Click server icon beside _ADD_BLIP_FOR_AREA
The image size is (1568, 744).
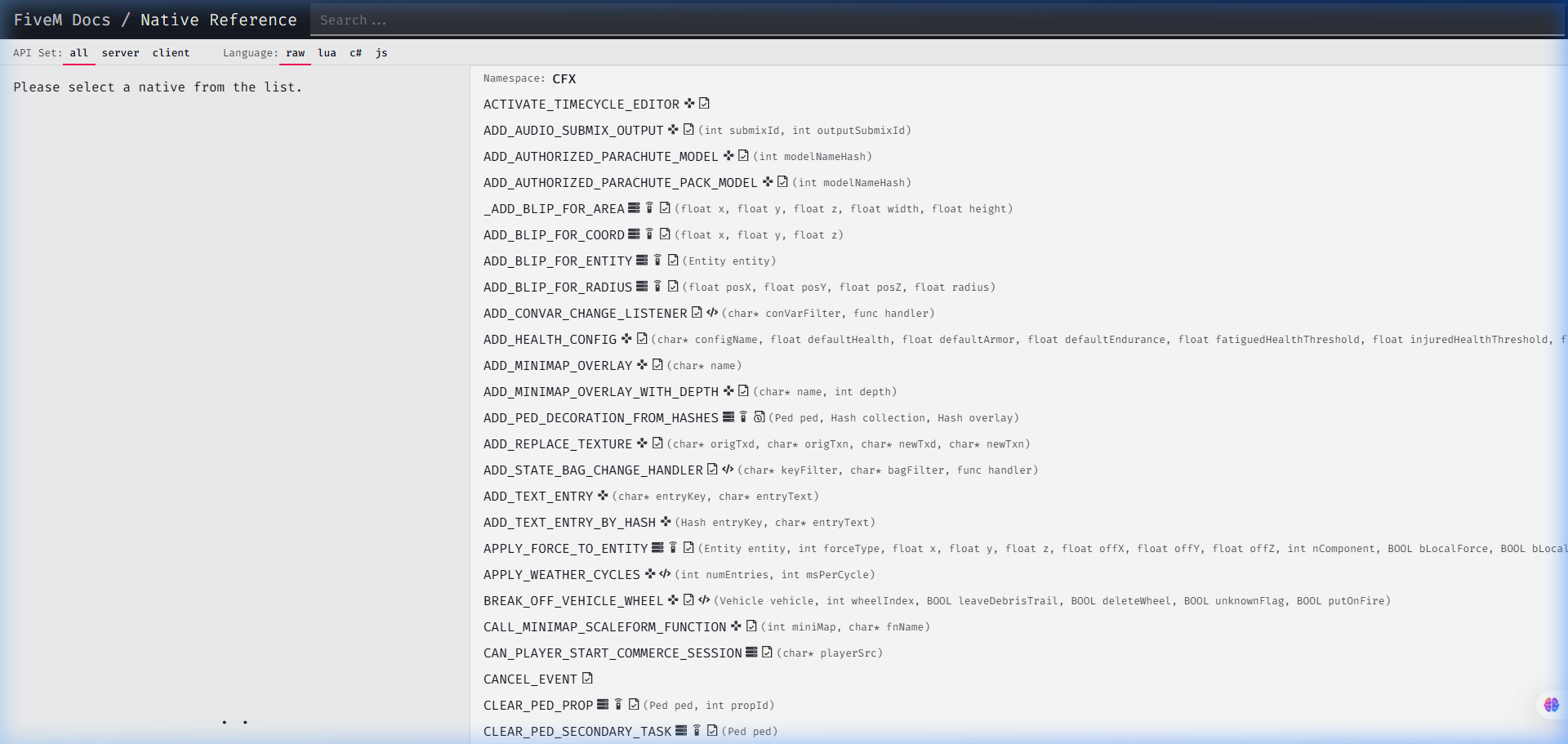click(x=635, y=208)
